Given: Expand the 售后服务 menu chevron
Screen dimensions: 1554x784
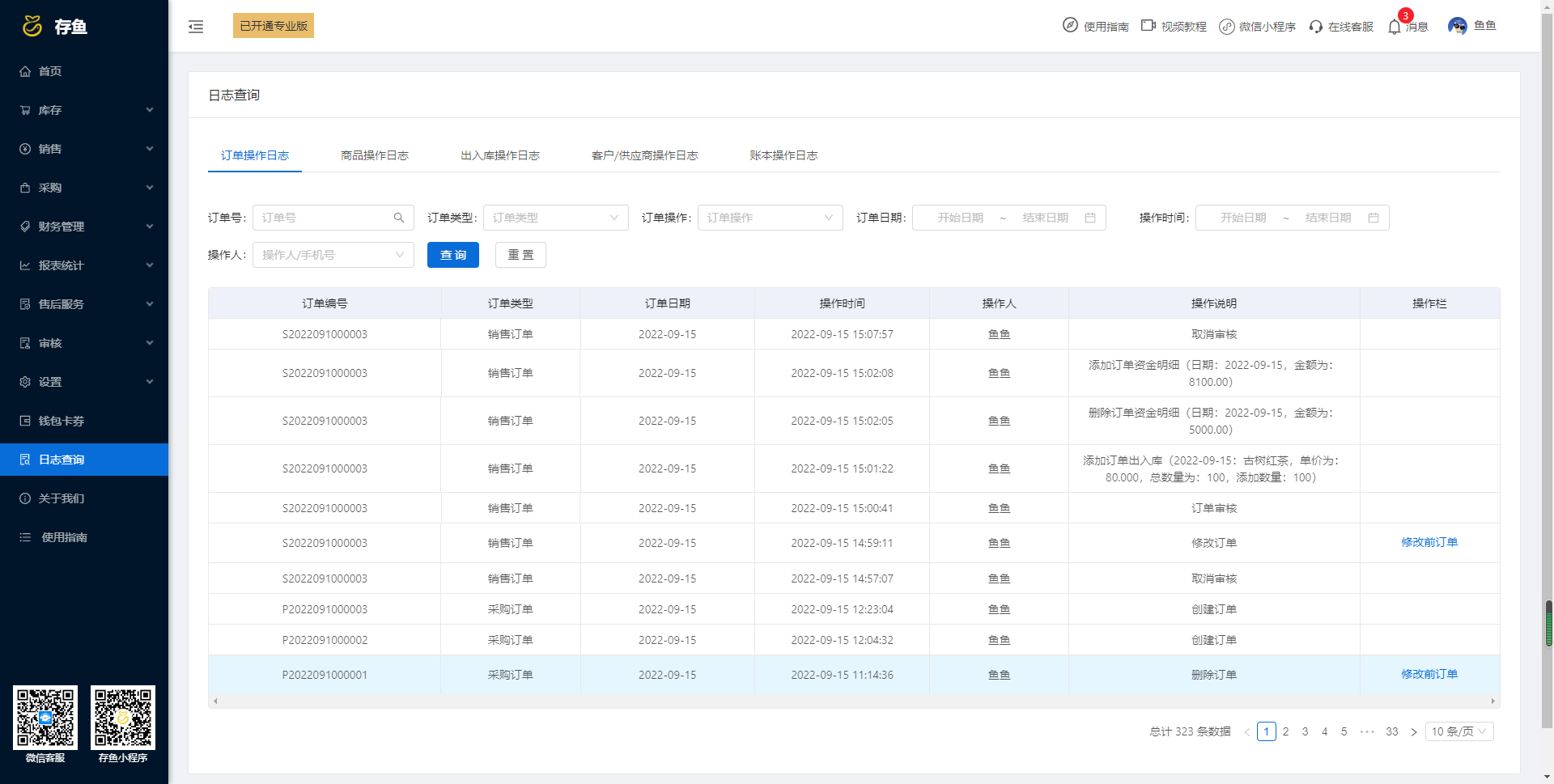Looking at the screenshot, I should (x=150, y=304).
